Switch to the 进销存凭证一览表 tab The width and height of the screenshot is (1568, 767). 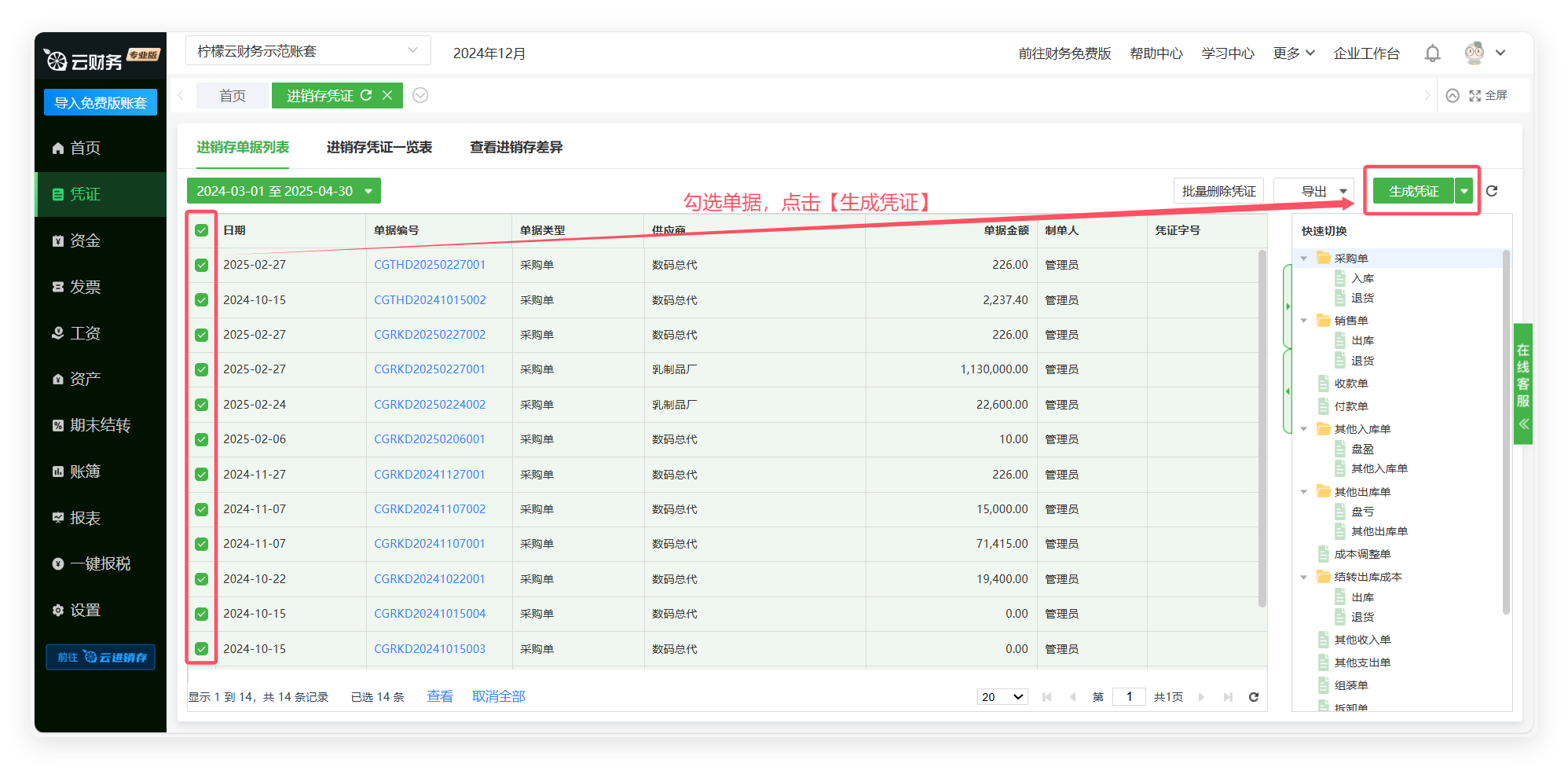[379, 147]
